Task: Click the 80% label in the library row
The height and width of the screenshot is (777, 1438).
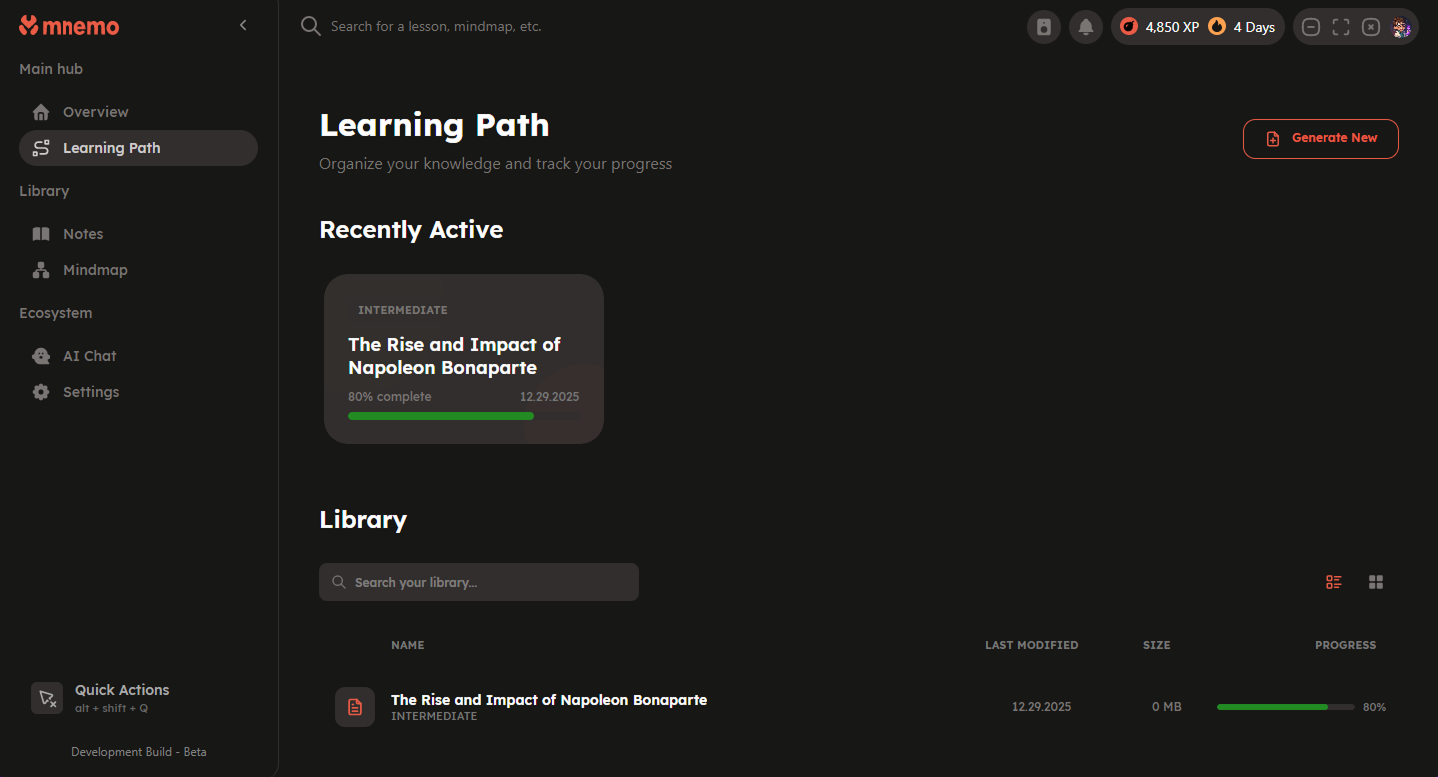Action: click(1374, 707)
